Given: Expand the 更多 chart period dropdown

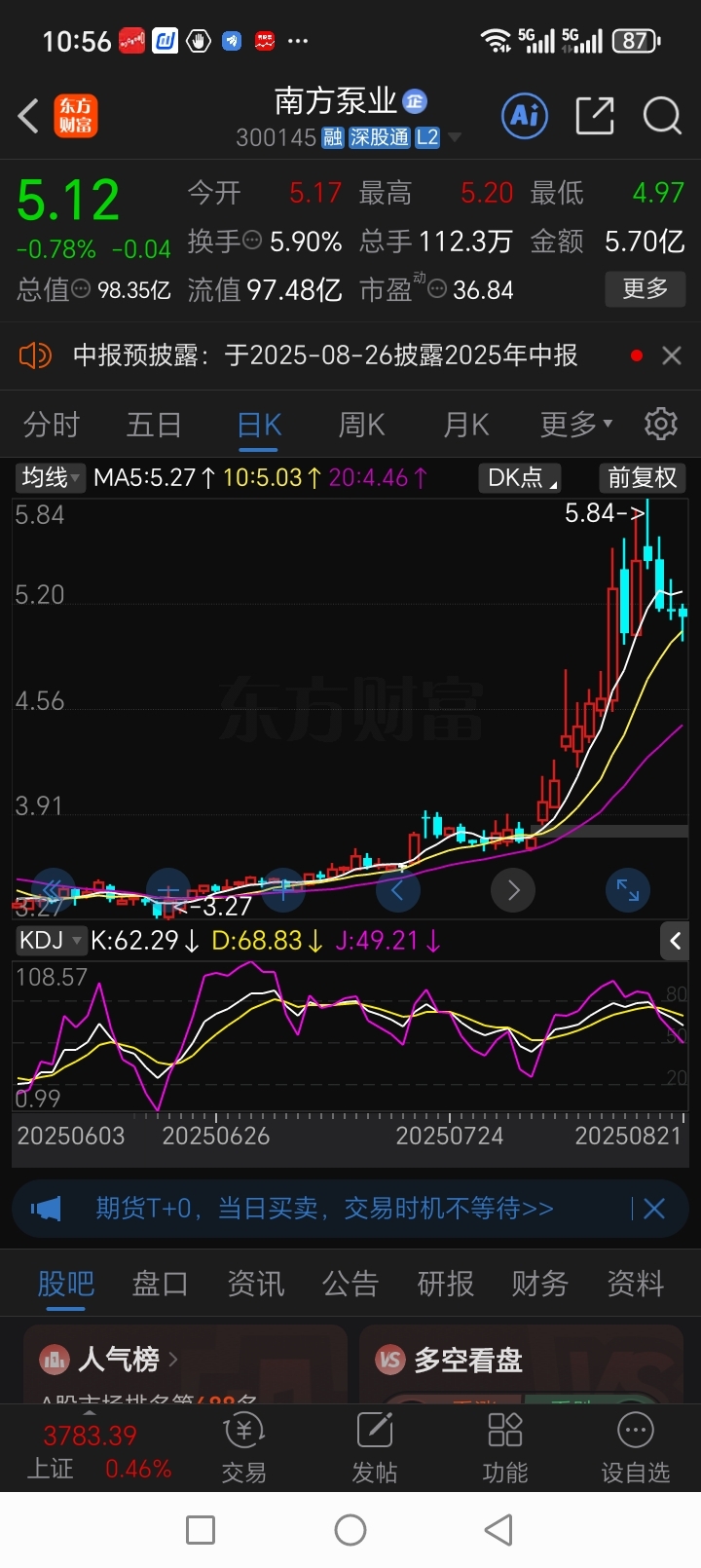Looking at the screenshot, I should [576, 424].
